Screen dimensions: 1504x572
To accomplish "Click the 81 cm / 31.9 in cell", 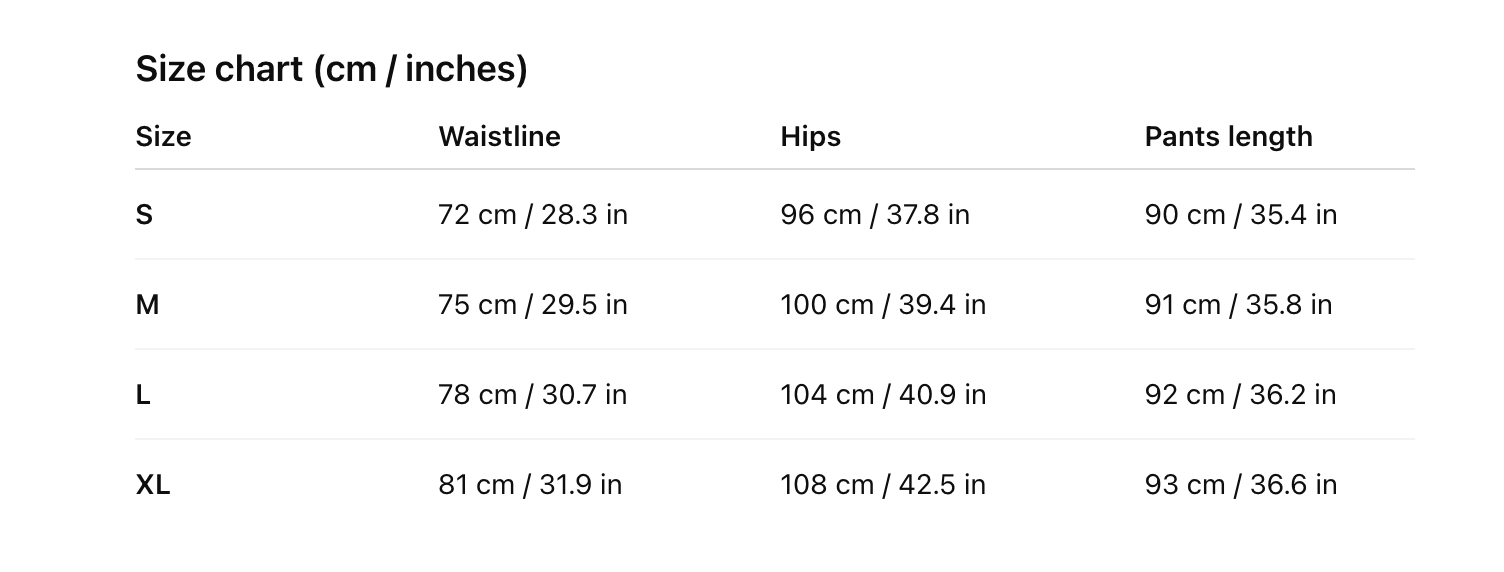I will [x=530, y=485].
